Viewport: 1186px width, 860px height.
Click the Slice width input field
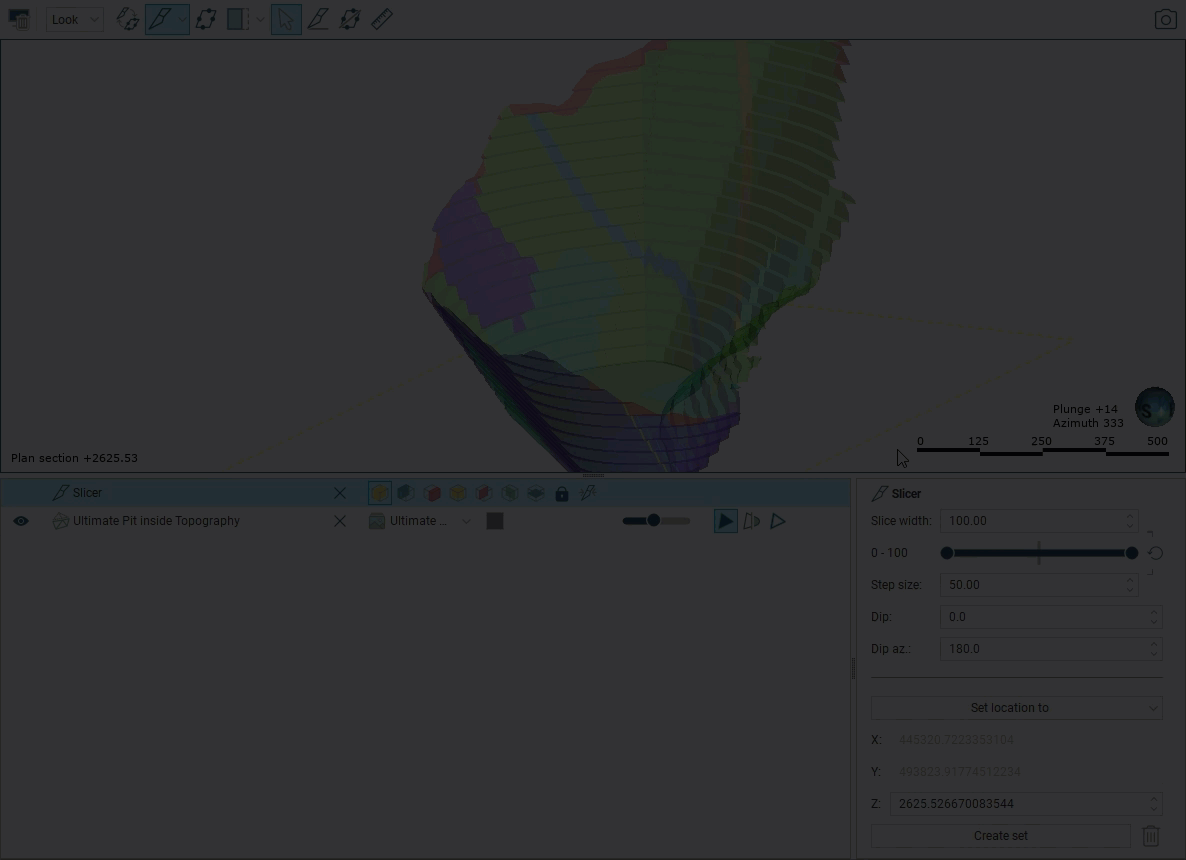point(1030,521)
